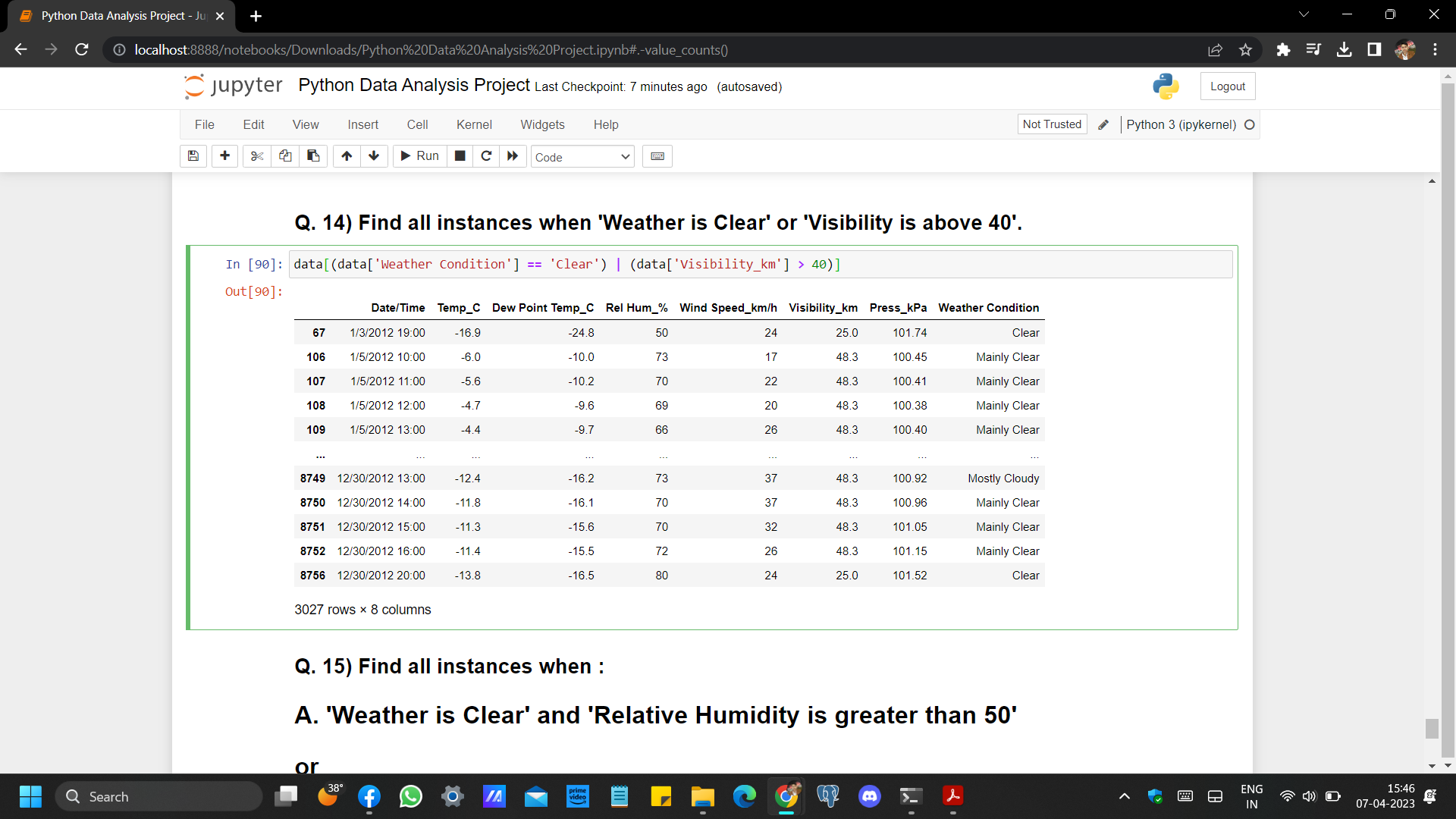Toggle the browser side panel icon

pyautogui.click(x=1374, y=50)
